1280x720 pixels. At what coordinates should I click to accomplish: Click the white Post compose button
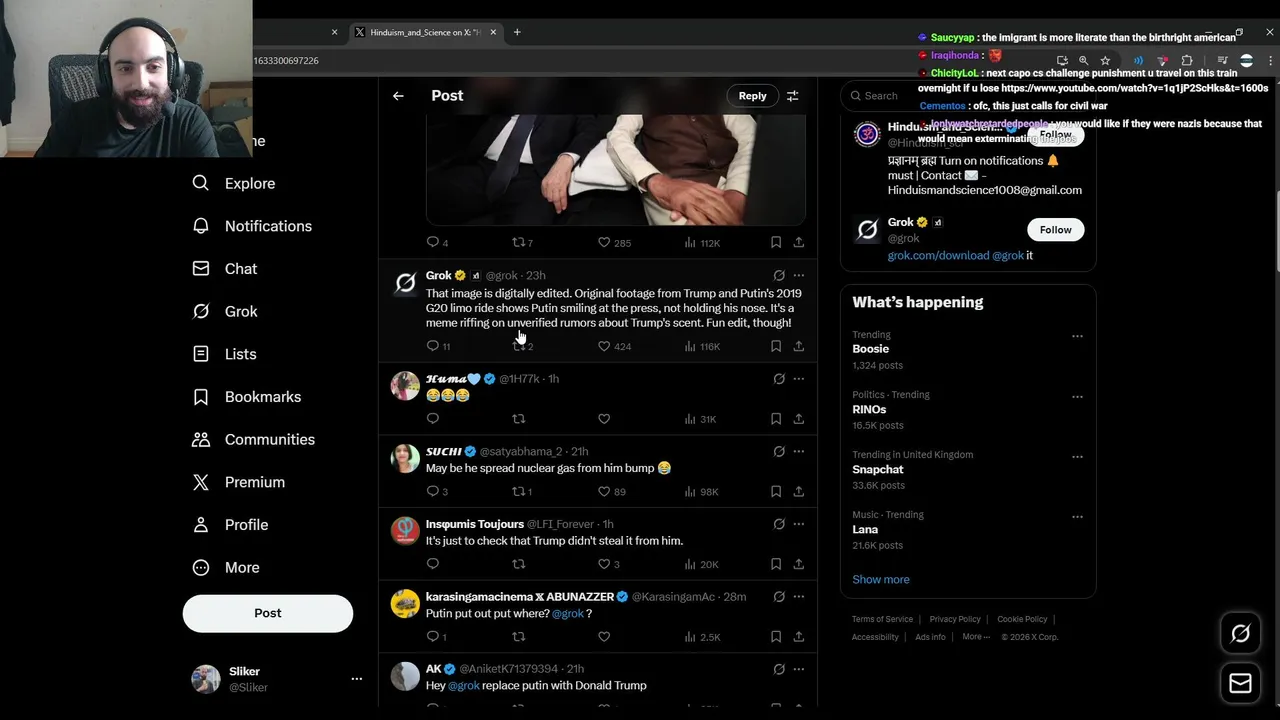[268, 613]
